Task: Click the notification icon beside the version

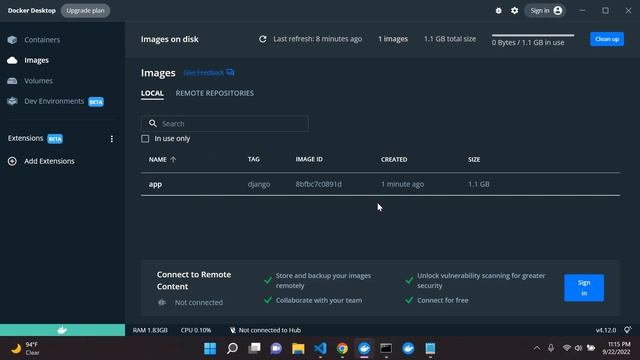Action: pyautogui.click(x=627, y=330)
